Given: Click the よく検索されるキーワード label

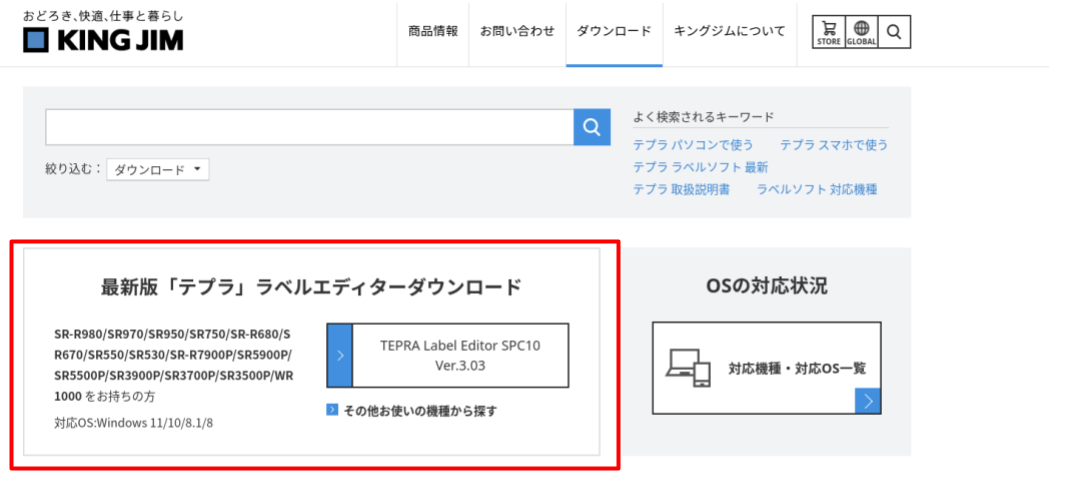Looking at the screenshot, I should pyautogui.click(x=703, y=117).
